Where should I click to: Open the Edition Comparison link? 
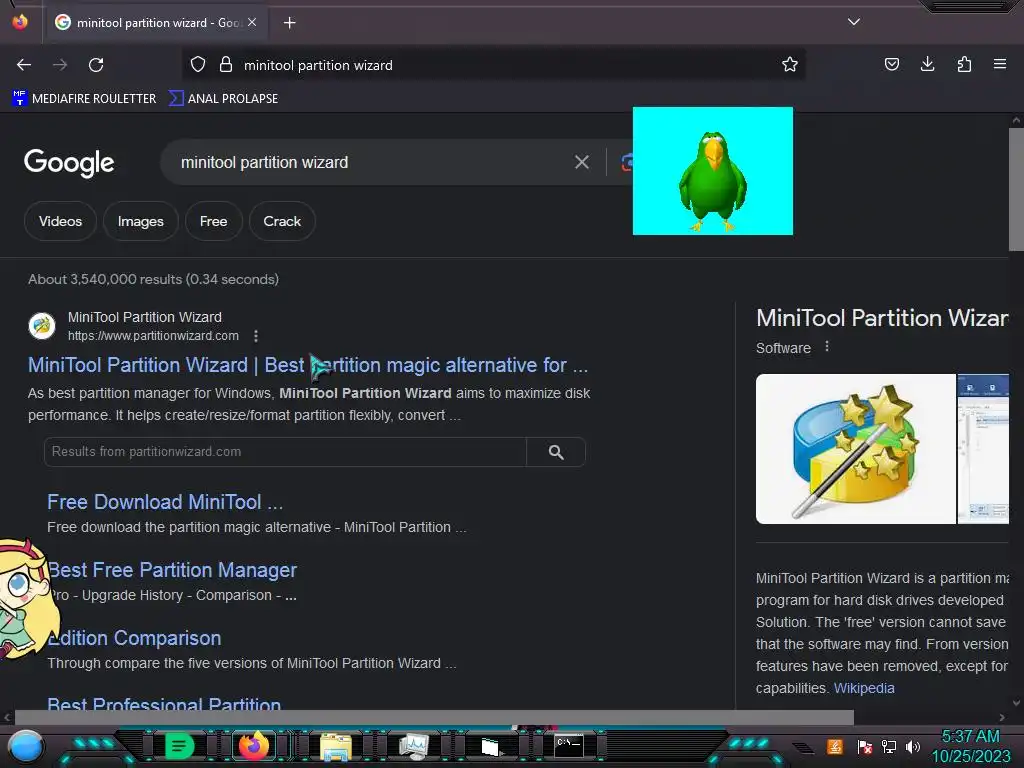134,638
